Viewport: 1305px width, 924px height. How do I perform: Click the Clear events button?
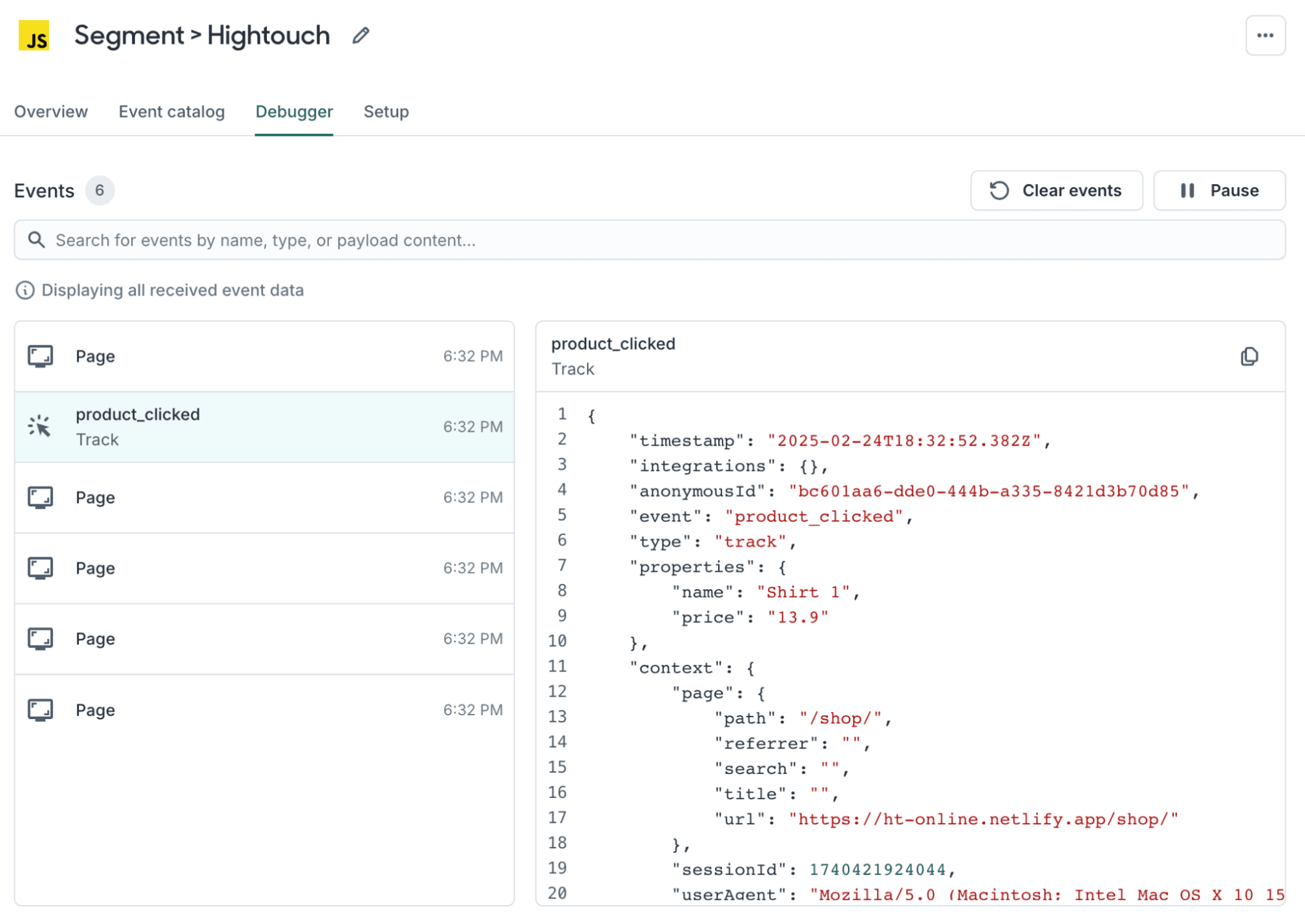[x=1056, y=191]
